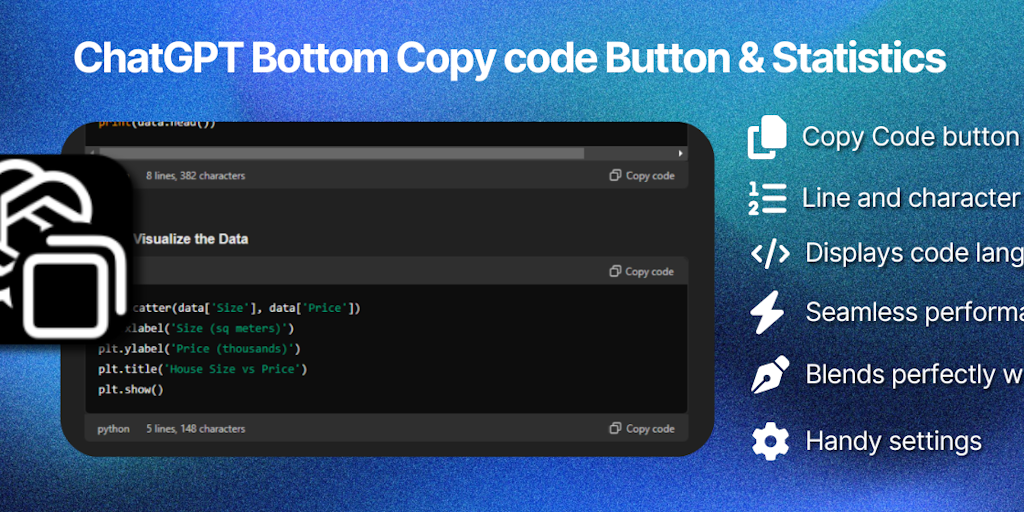Click the 'Handy settings' feature text
Viewport: 1024px width, 512px height.
893,441
